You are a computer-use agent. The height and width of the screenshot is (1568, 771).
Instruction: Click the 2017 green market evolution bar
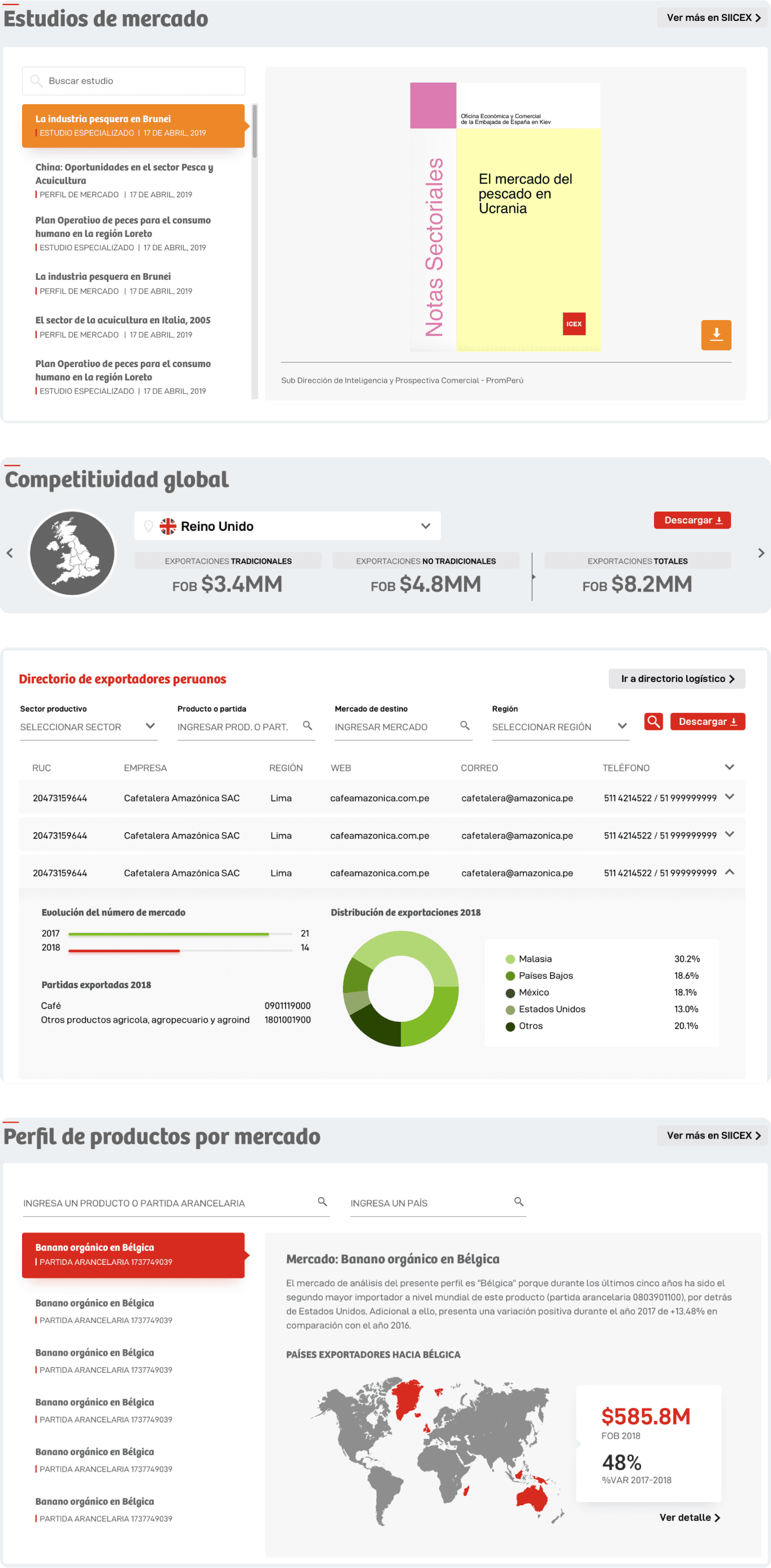pyautogui.click(x=168, y=934)
